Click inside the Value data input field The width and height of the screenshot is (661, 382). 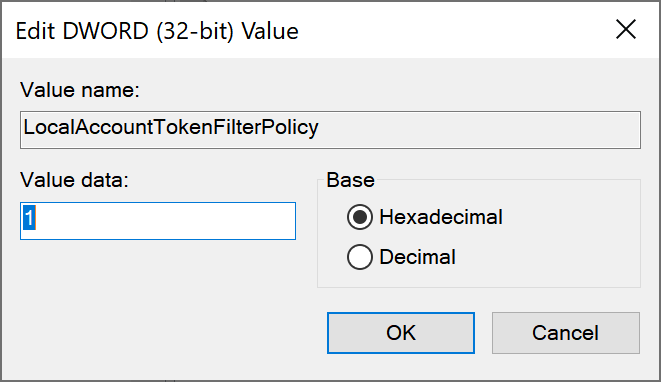pyautogui.click(x=158, y=221)
